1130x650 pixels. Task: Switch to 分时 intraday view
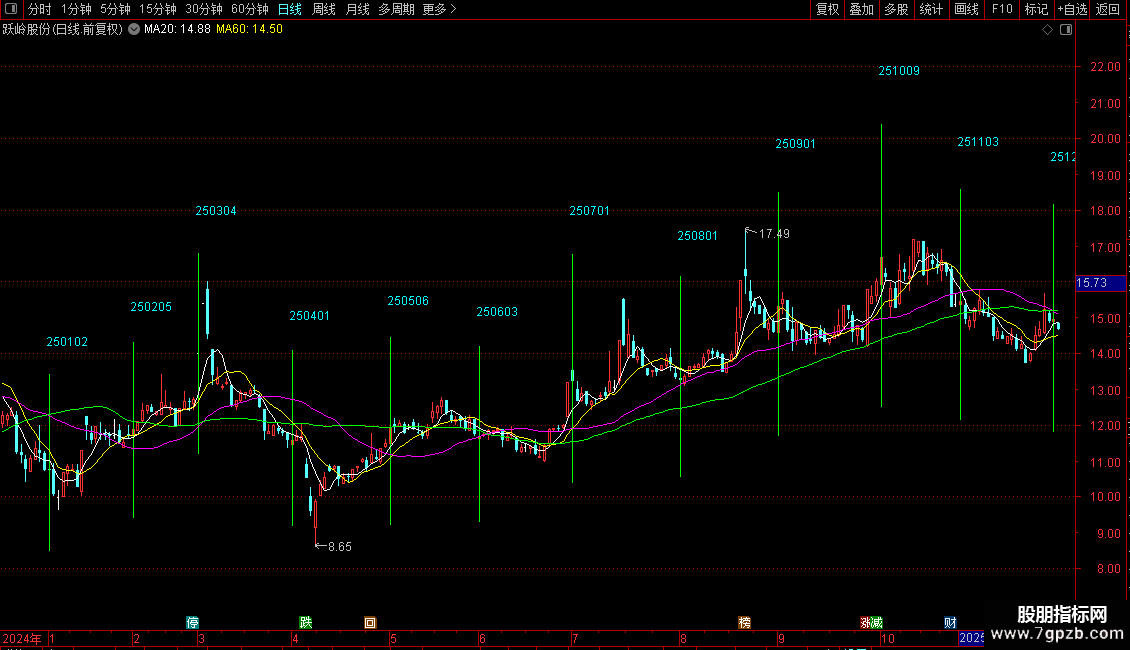tap(40, 9)
